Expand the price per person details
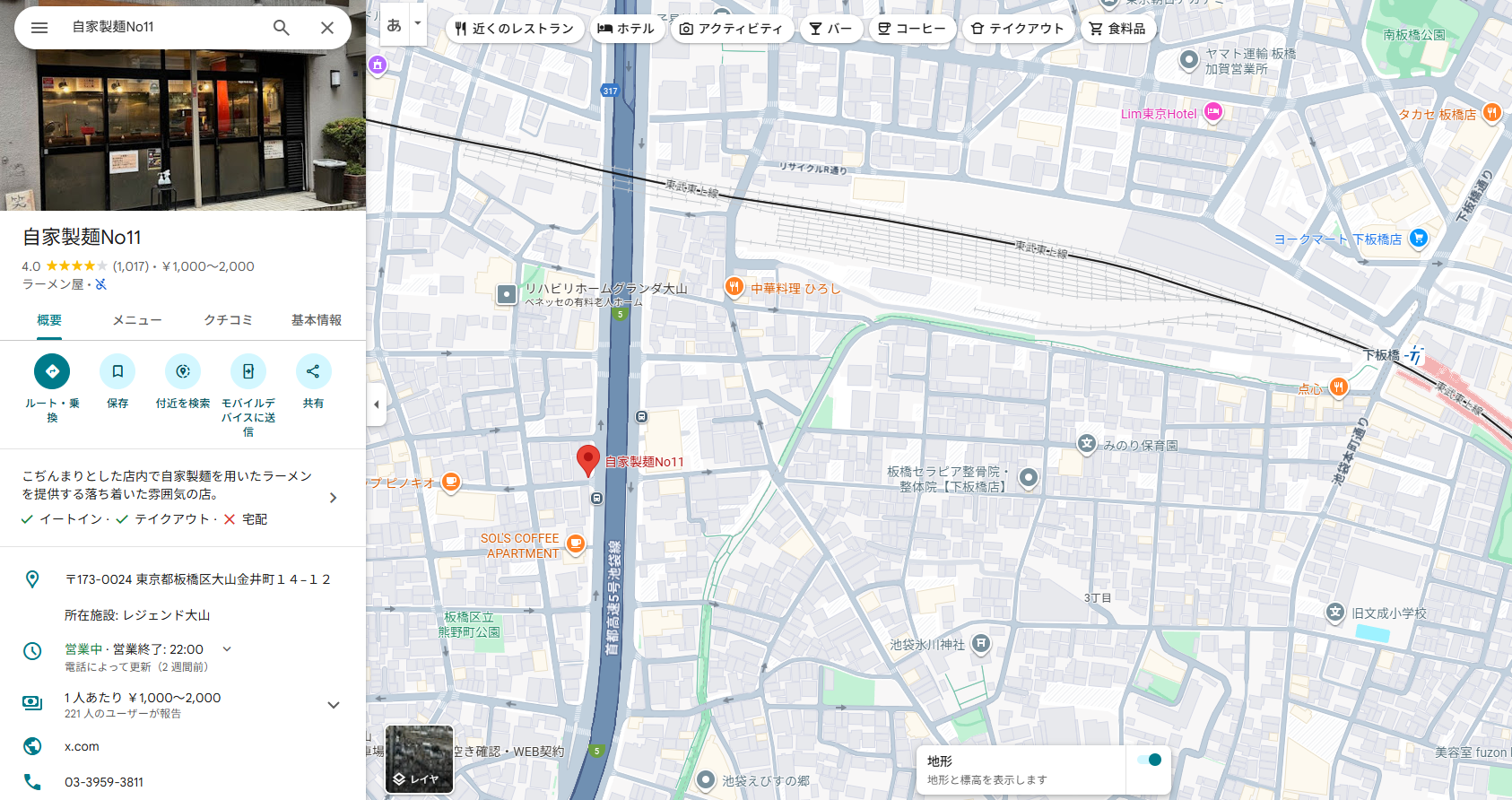This screenshot has width=1512, height=800. [334, 705]
